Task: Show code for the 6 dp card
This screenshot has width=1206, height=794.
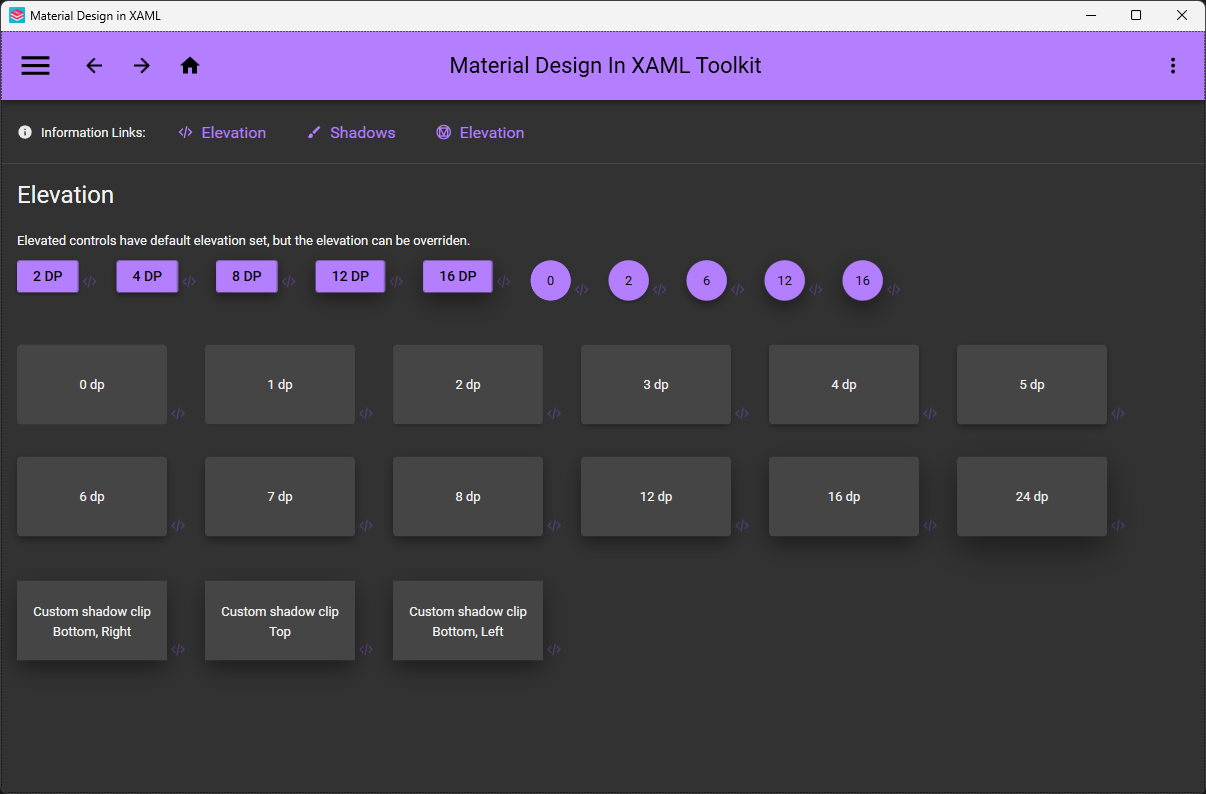Action: [178, 526]
